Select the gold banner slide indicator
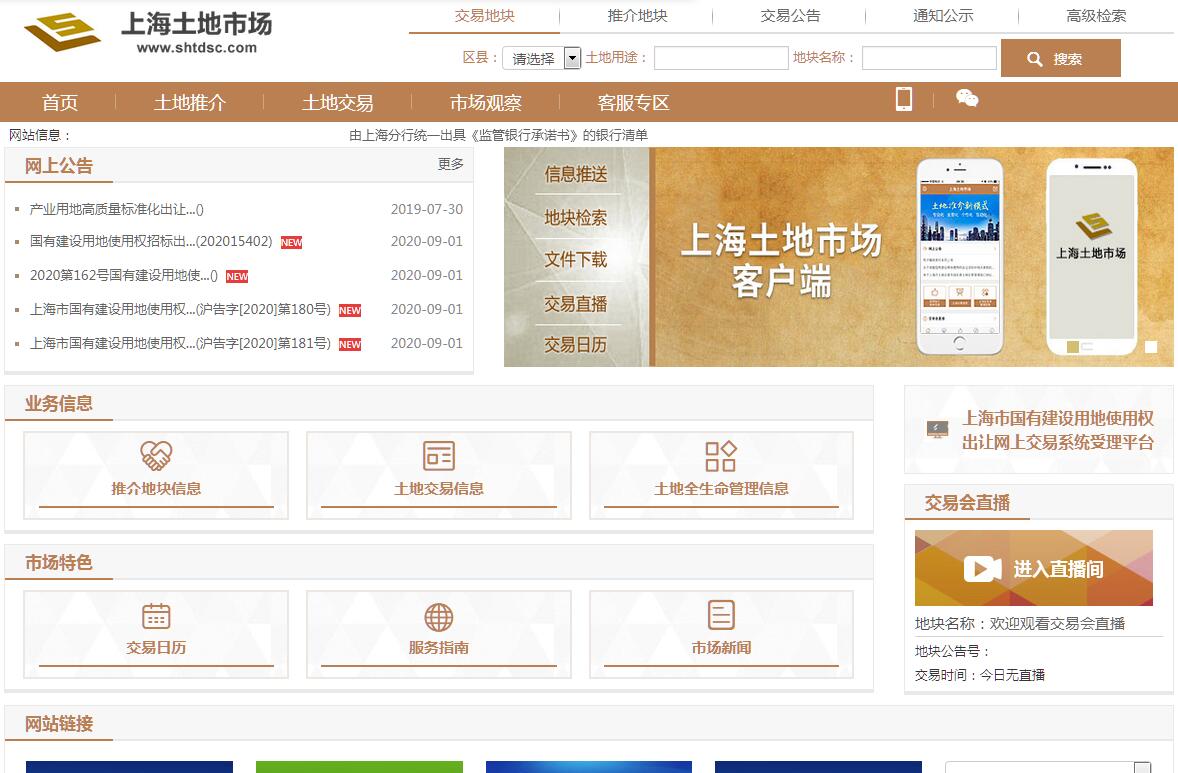Image resolution: width=1178 pixels, height=773 pixels. pyautogui.click(x=1072, y=347)
